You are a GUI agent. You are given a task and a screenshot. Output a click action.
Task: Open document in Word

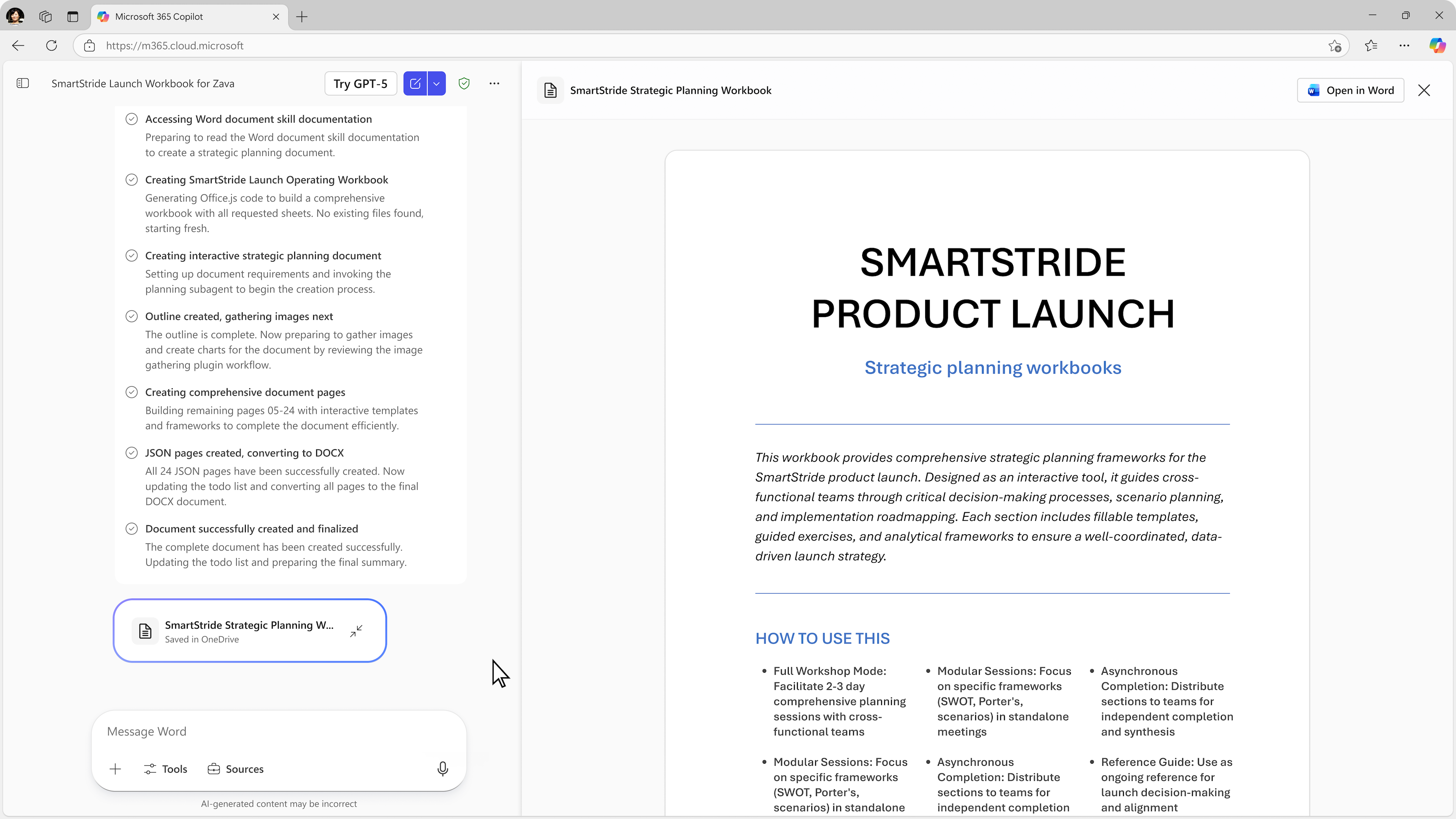[x=1350, y=91]
